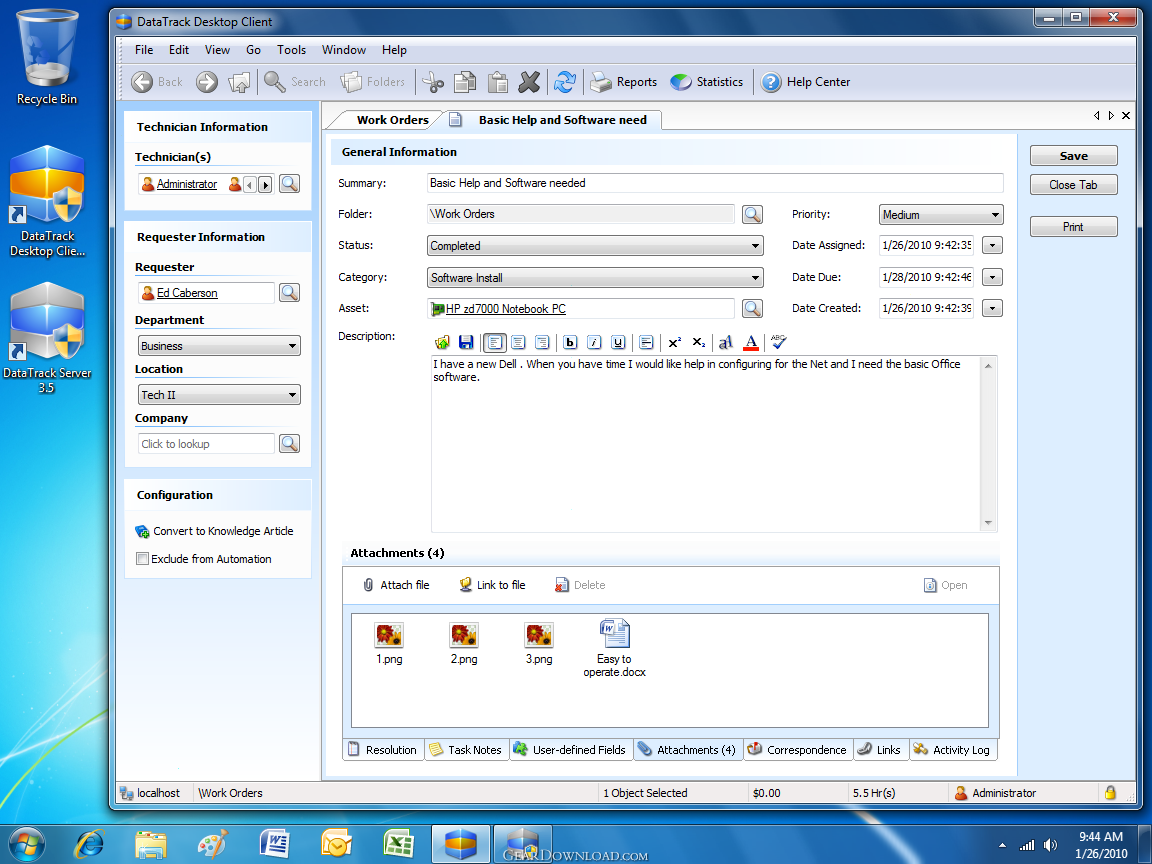Viewport: 1152px width, 864px height.
Task: Open Folders from the toolbar
Action: coord(372,82)
